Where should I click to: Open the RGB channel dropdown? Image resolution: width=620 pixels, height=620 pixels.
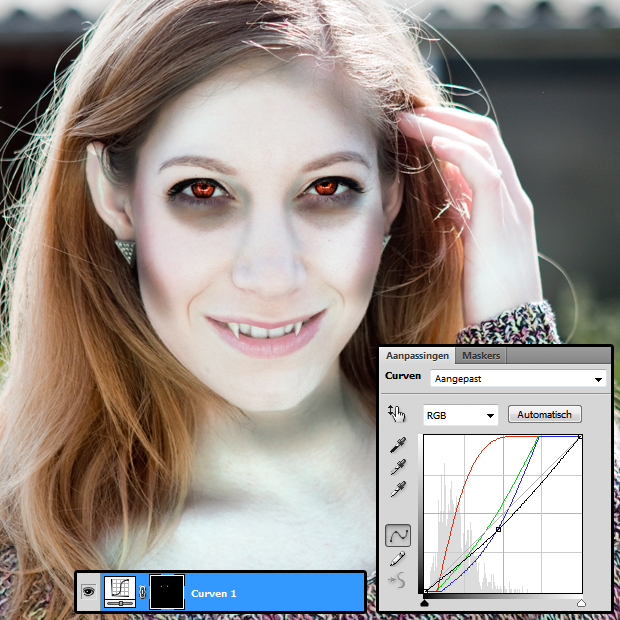coord(460,414)
